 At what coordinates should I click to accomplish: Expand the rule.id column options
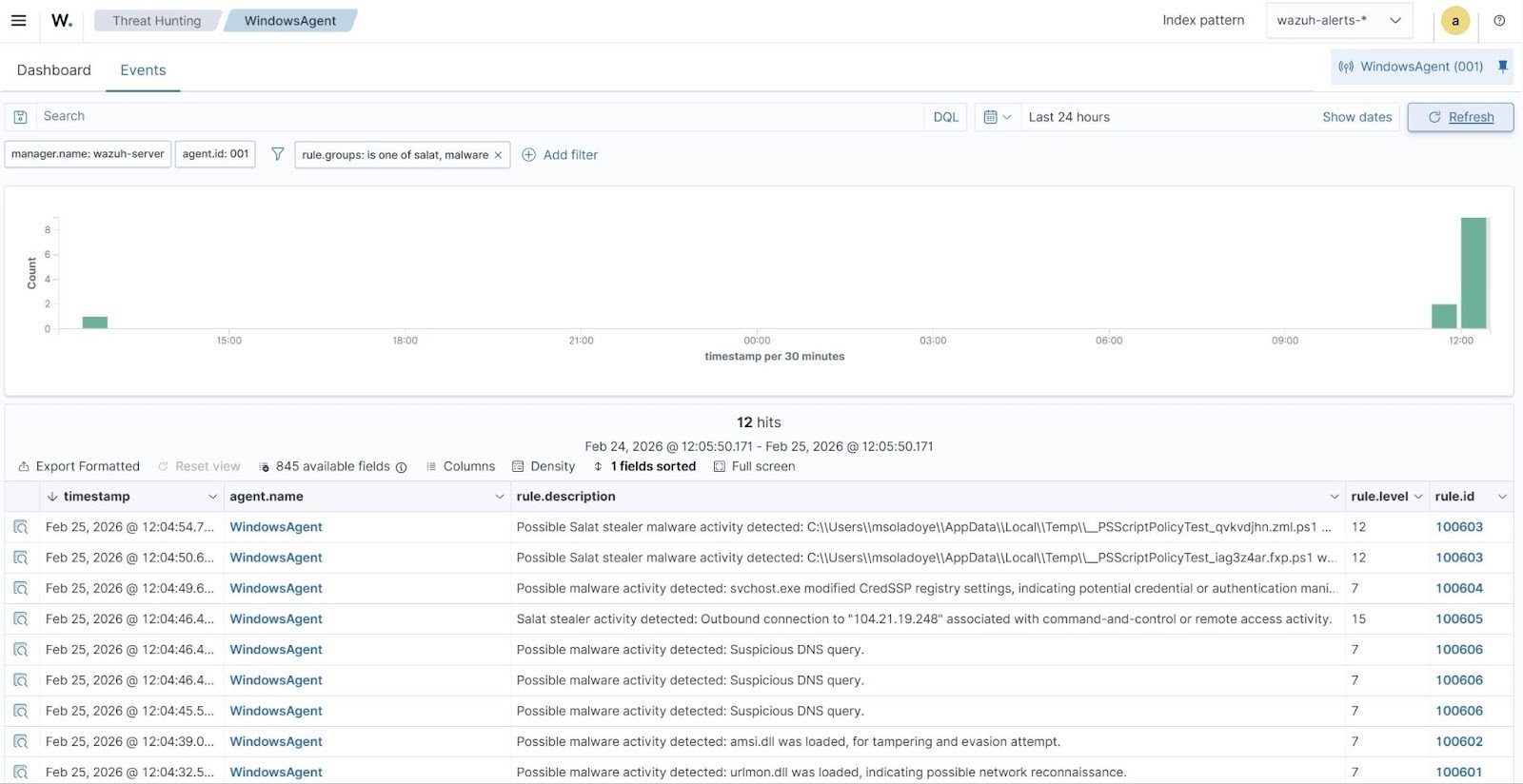(1502, 497)
